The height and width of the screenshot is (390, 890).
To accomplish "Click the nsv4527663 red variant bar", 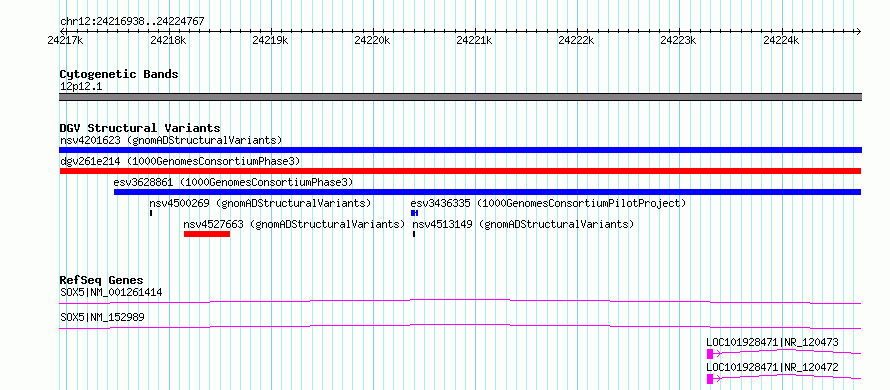I will (207, 234).
